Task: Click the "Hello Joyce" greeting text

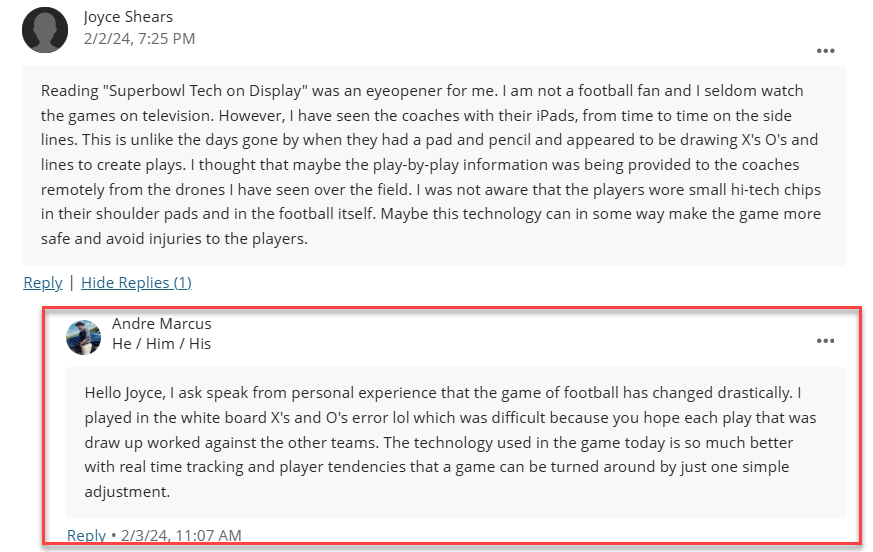Action: click(x=125, y=393)
